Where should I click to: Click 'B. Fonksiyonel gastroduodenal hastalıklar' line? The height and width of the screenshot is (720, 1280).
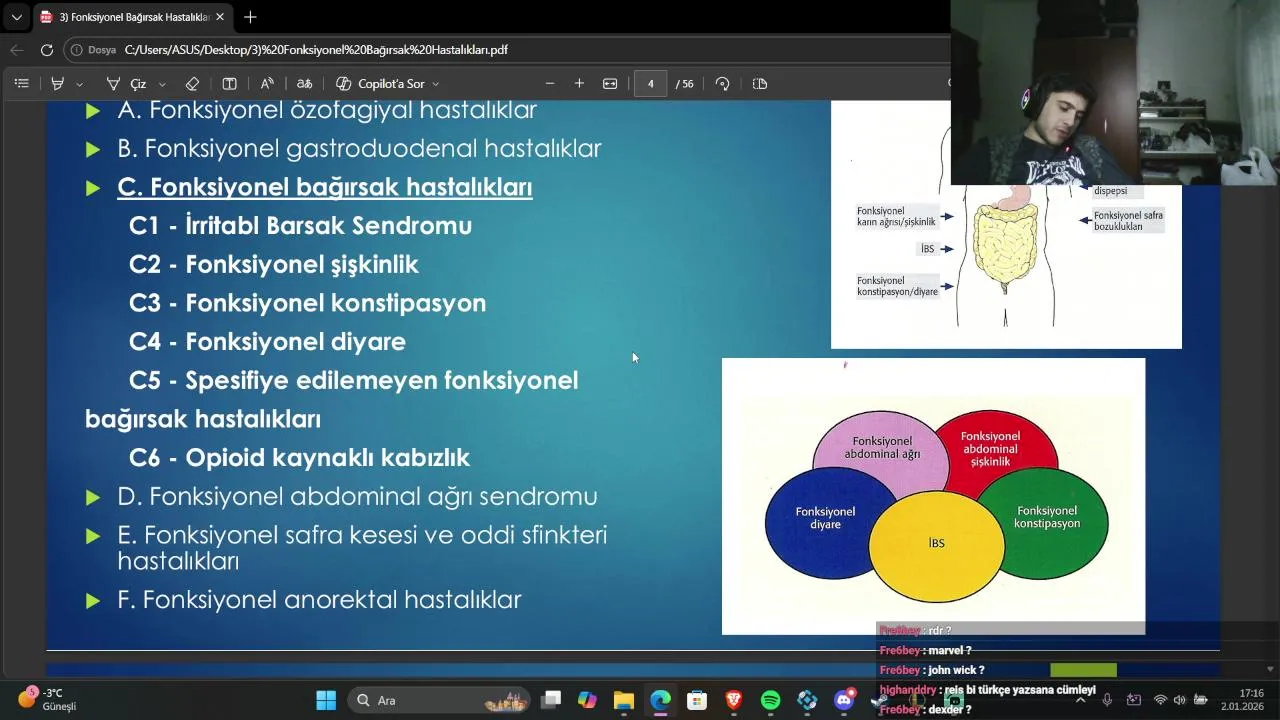click(x=359, y=149)
